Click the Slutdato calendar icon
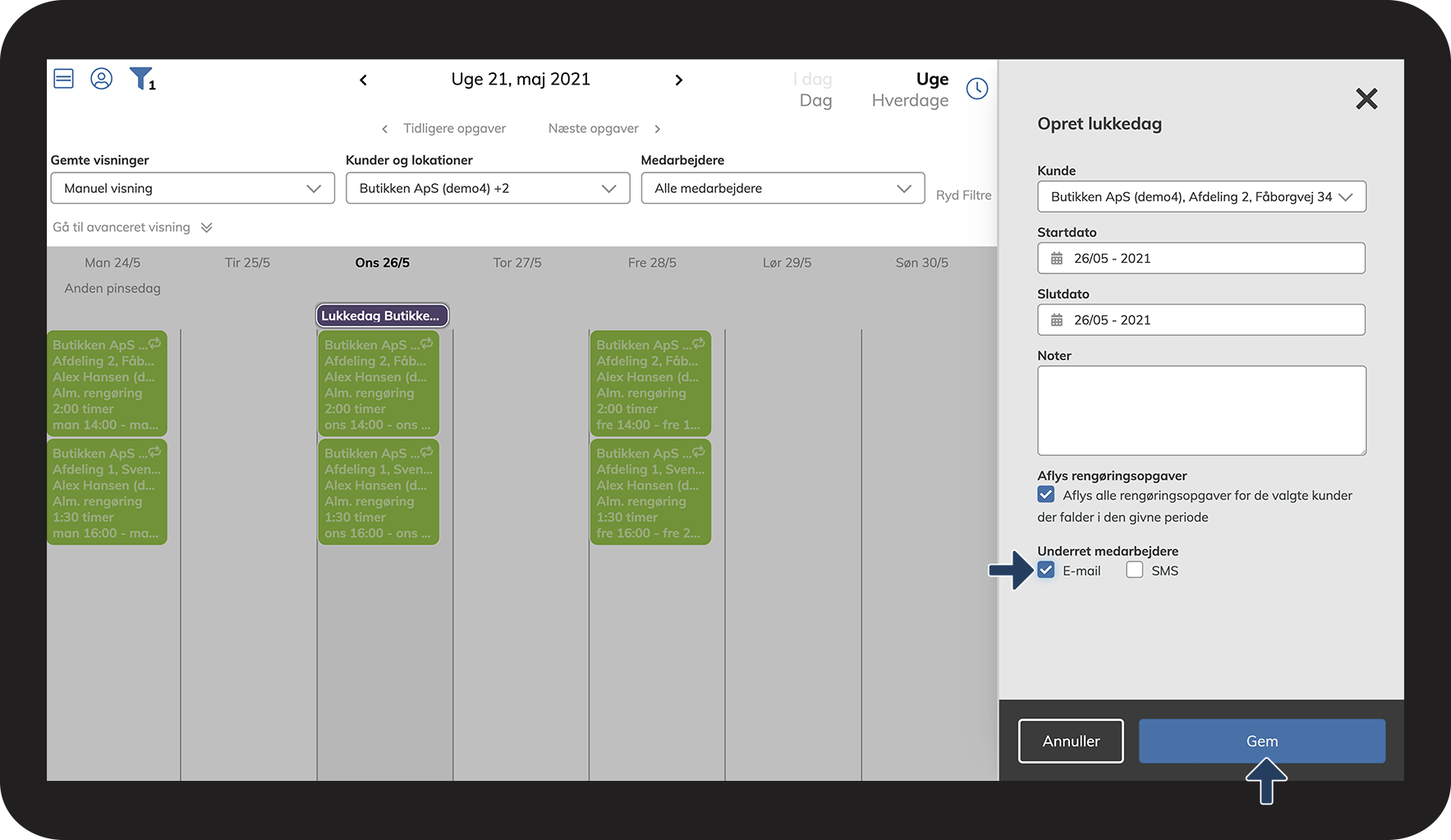 [x=1057, y=320]
